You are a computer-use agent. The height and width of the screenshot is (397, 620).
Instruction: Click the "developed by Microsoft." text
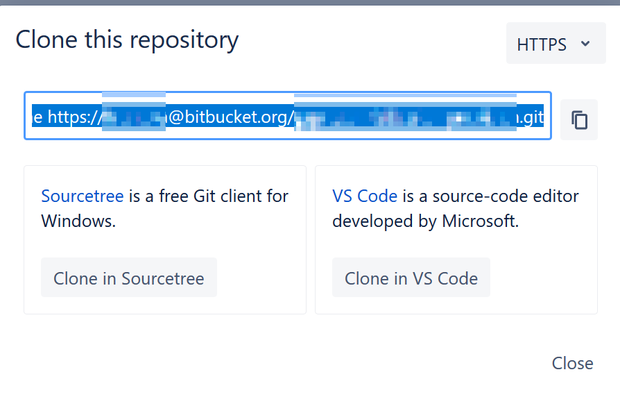click(425, 221)
